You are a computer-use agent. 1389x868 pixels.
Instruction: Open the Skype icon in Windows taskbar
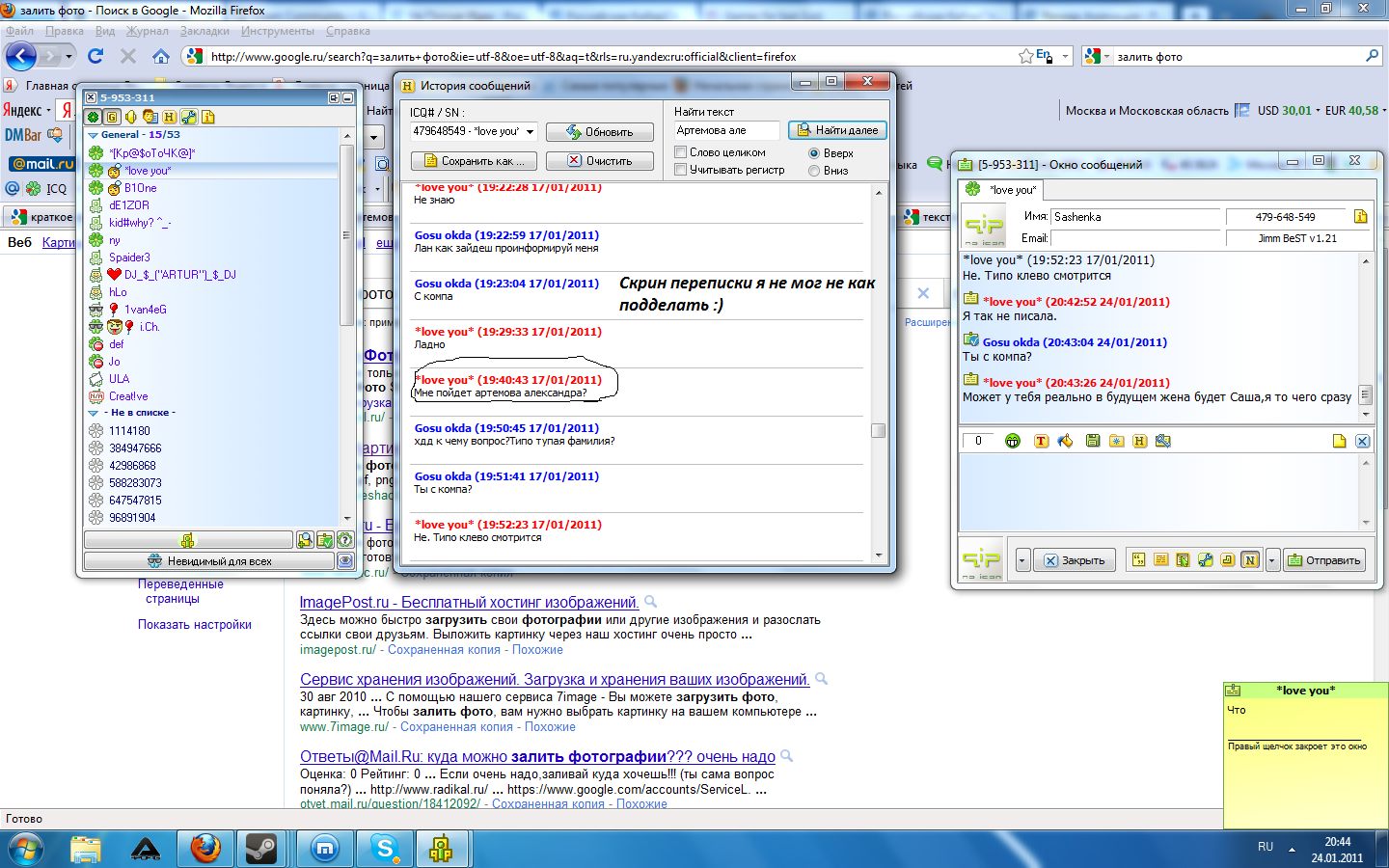386,849
